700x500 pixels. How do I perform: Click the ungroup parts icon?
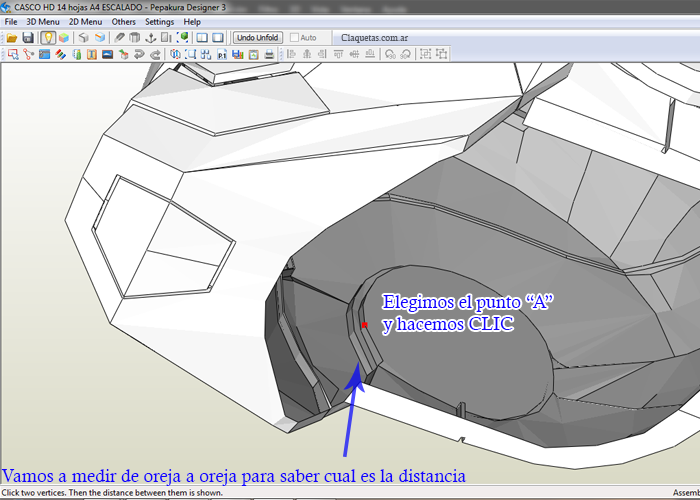pos(442,54)
